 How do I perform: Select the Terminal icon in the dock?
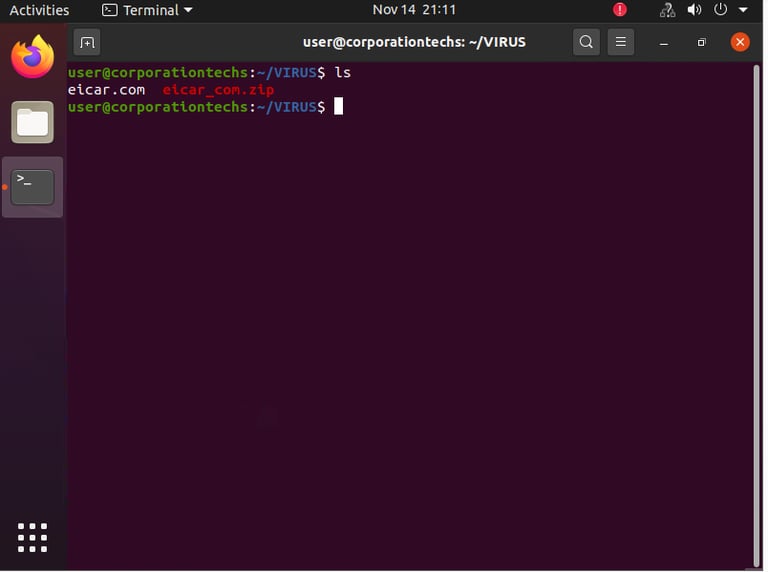click(x=32, y=187)
